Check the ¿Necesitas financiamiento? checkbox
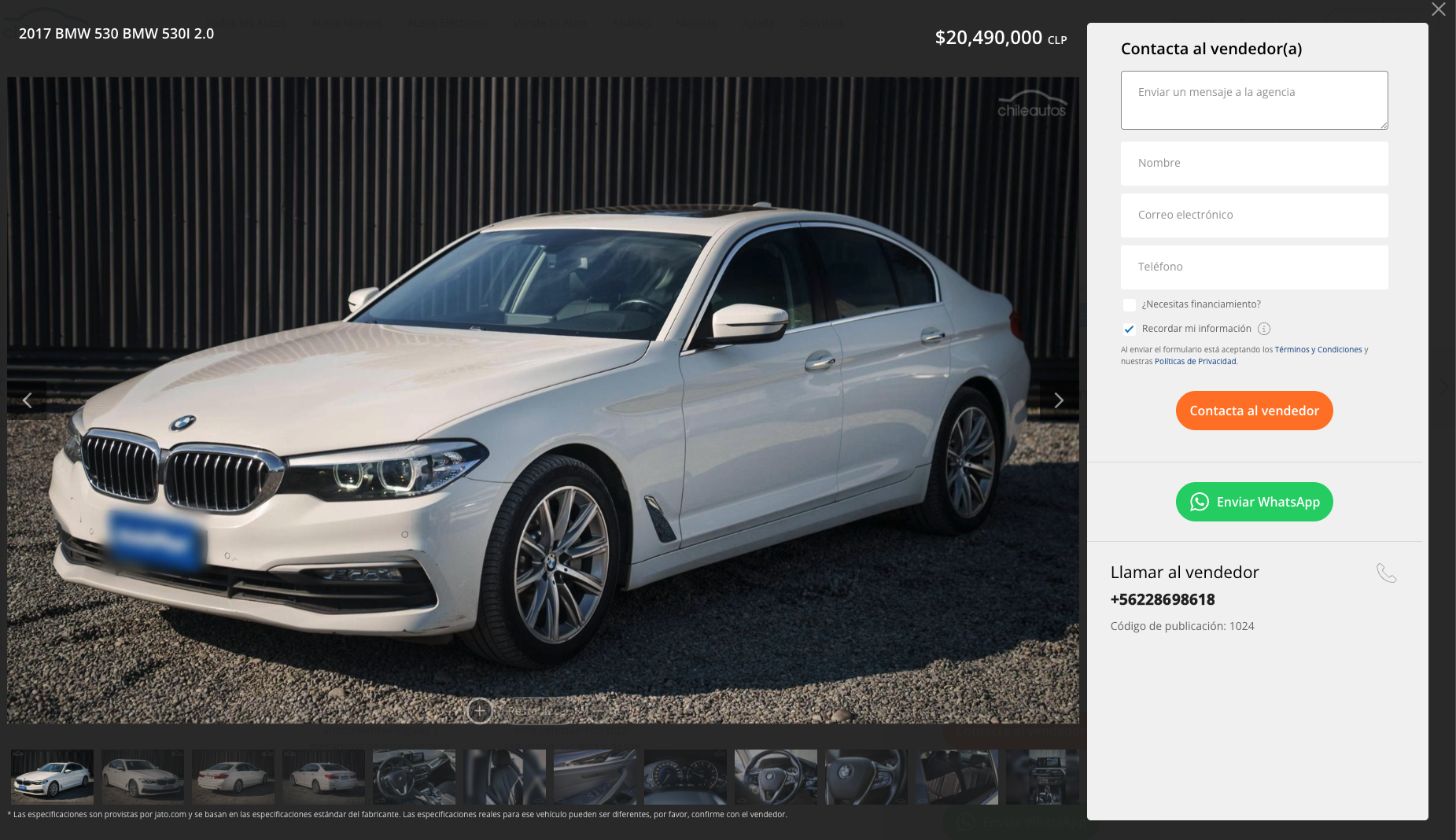The height and width of the screenshot is (840, 1456). [1130, 305]
